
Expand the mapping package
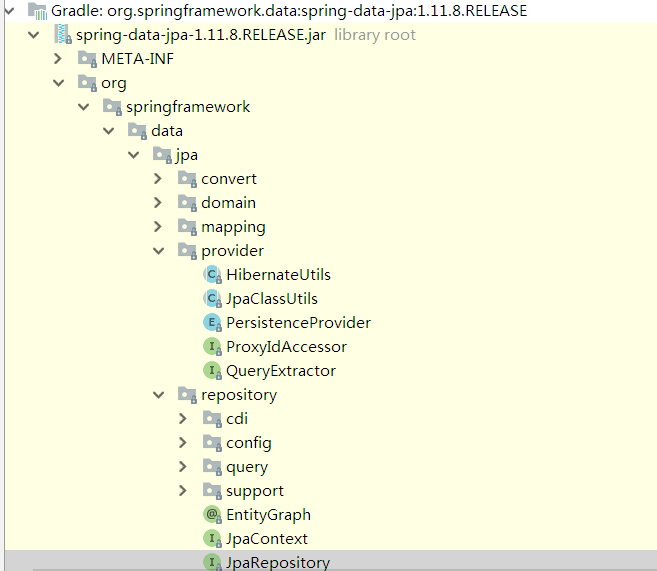tap(158, 227)
